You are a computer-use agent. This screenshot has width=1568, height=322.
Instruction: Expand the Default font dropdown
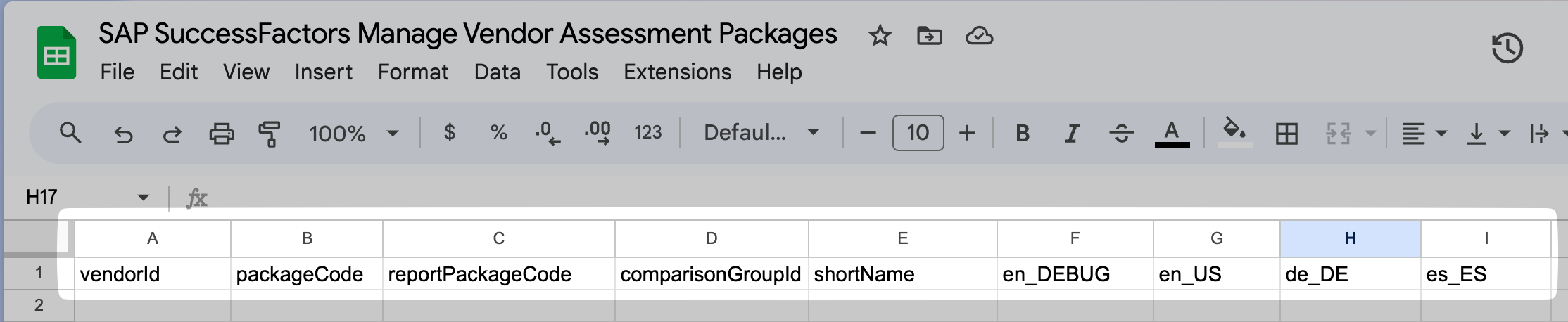click(x=762, y=132)
